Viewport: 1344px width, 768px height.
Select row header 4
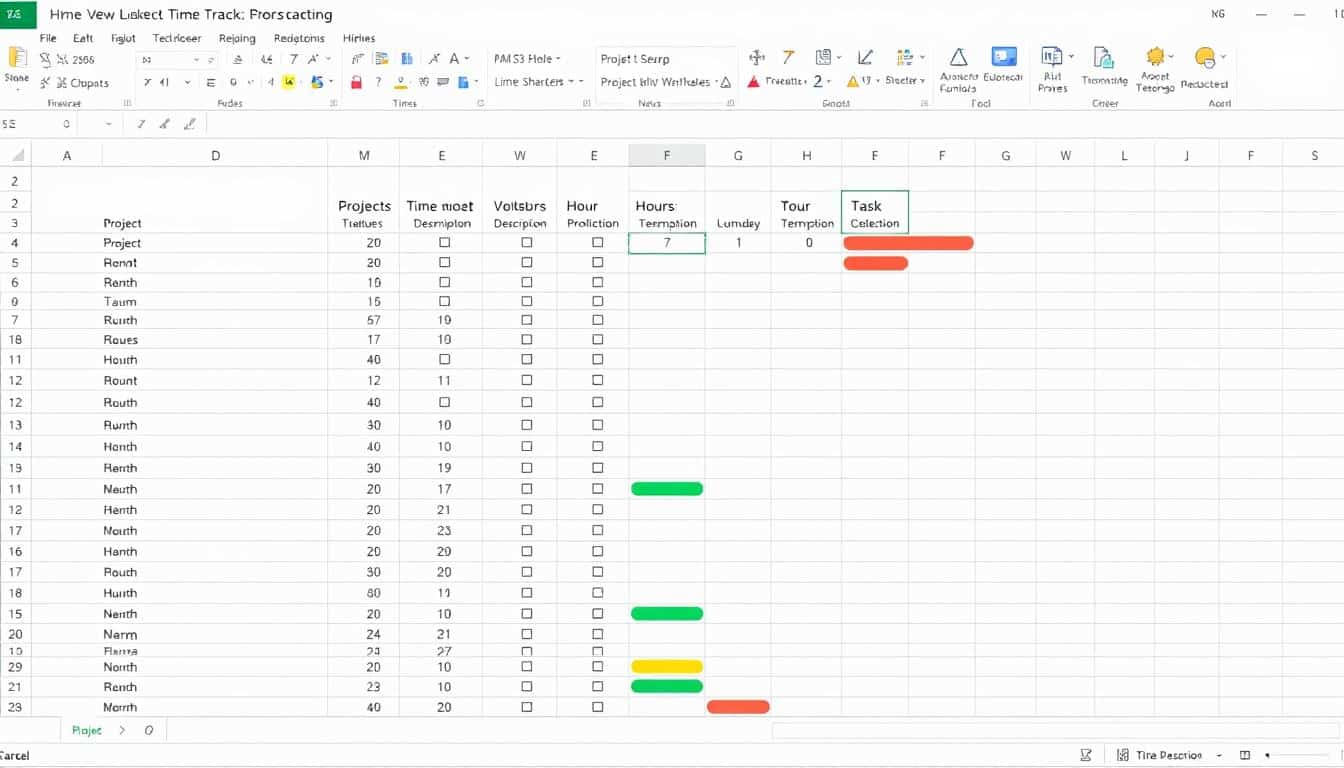coord(15,243)
